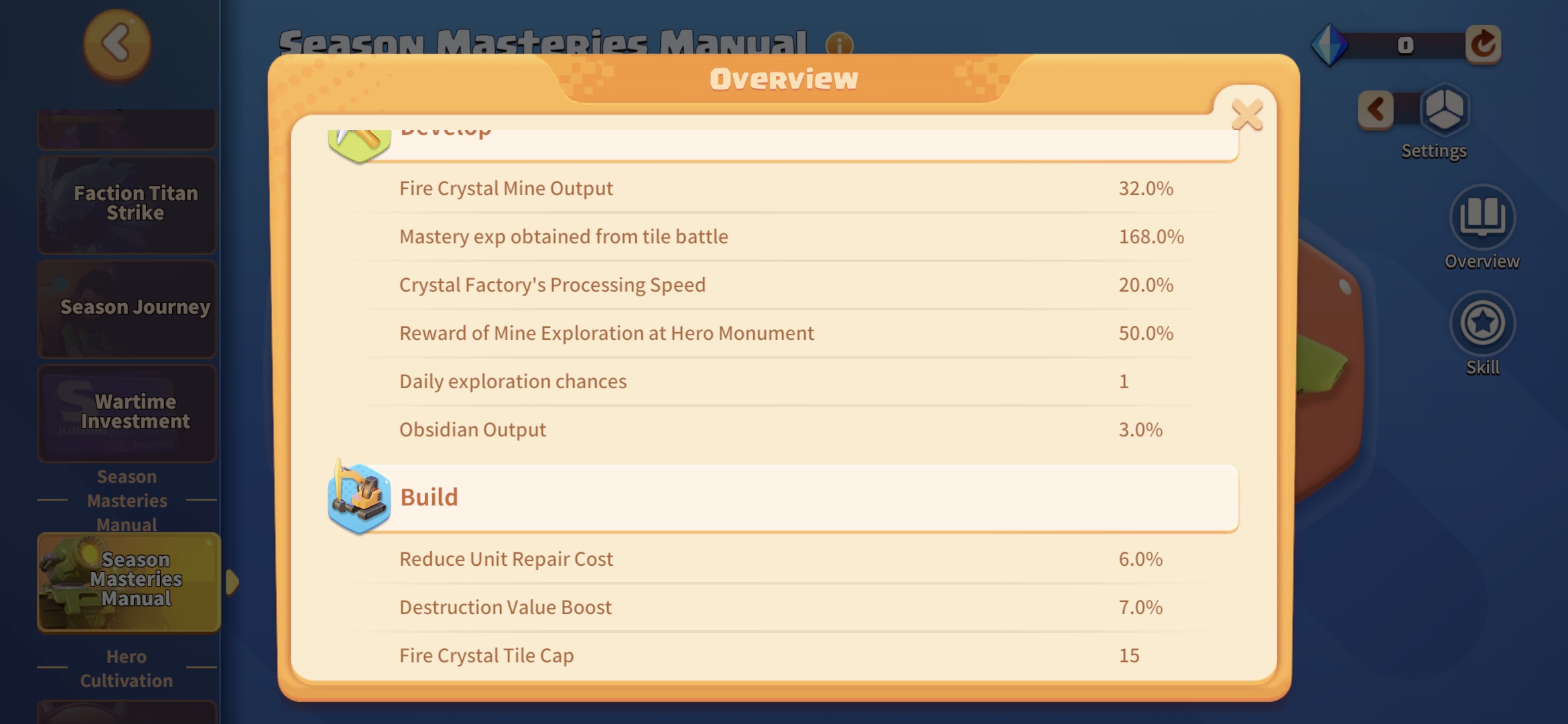Viewport: 1568px width, 724px height.
Task: Select the highlighted Season Masteries Manual tile
Action: pyautogui.click(x=129, y=582)
